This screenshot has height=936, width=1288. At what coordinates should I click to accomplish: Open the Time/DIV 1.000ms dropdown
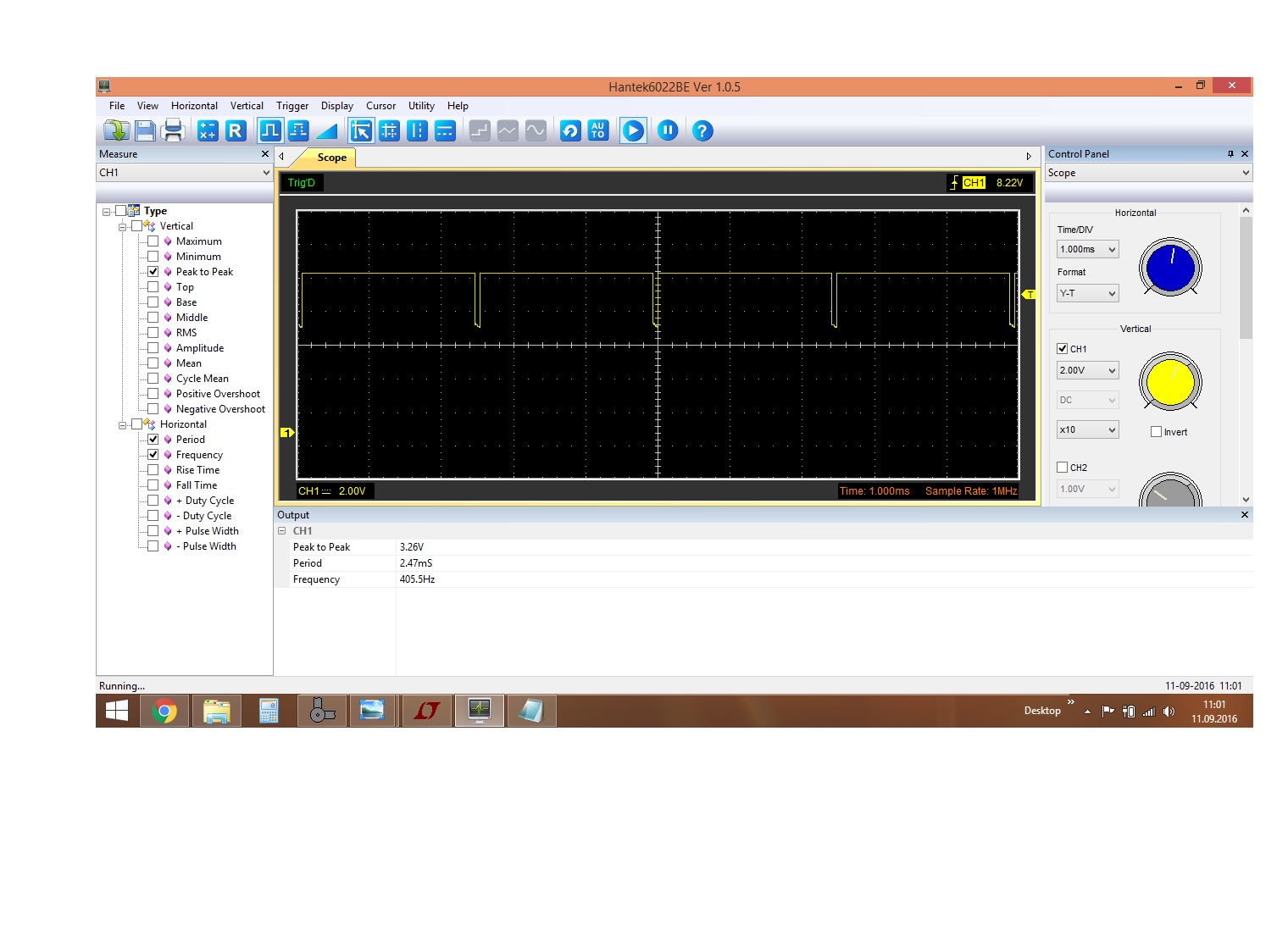click(x=1088, y=250)
